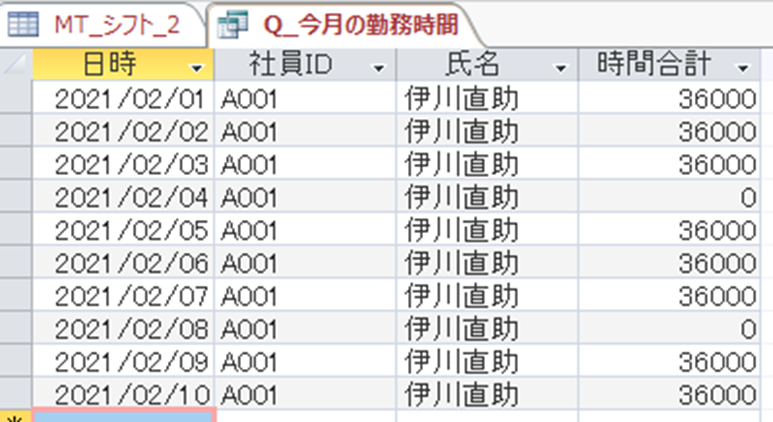The width and height of the screenshot is (773, 422).
Task: Click 社員ID cell in the 2021/02/07 row
Action: pos(250,295)
